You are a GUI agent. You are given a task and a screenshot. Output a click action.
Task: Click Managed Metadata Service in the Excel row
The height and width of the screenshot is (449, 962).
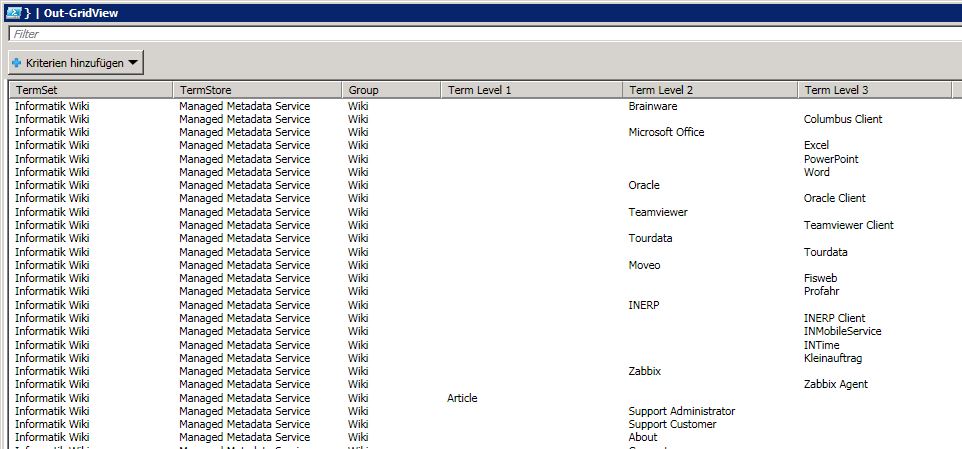tap(245, 145)
